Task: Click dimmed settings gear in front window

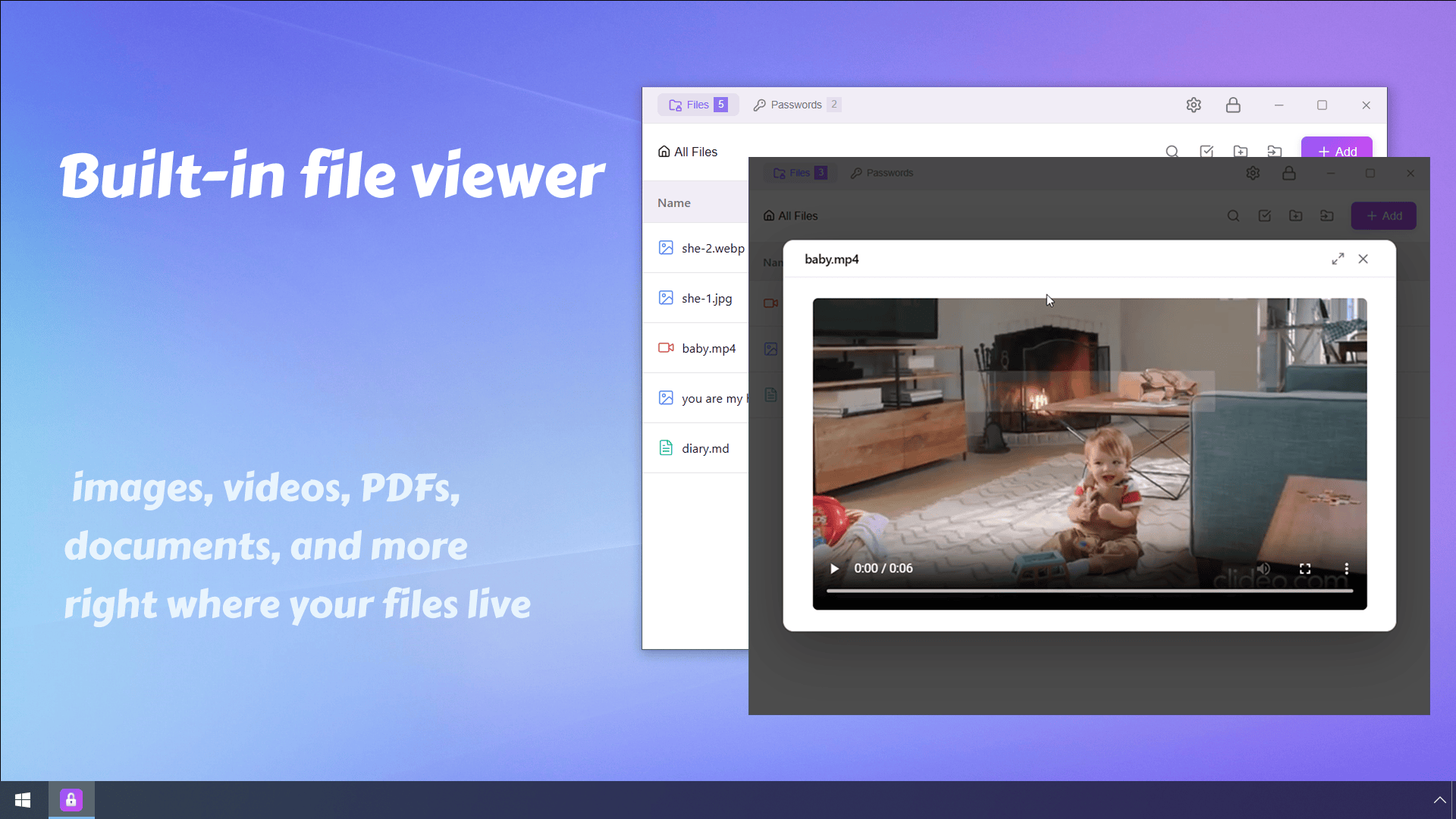Action: point(1253,173)
